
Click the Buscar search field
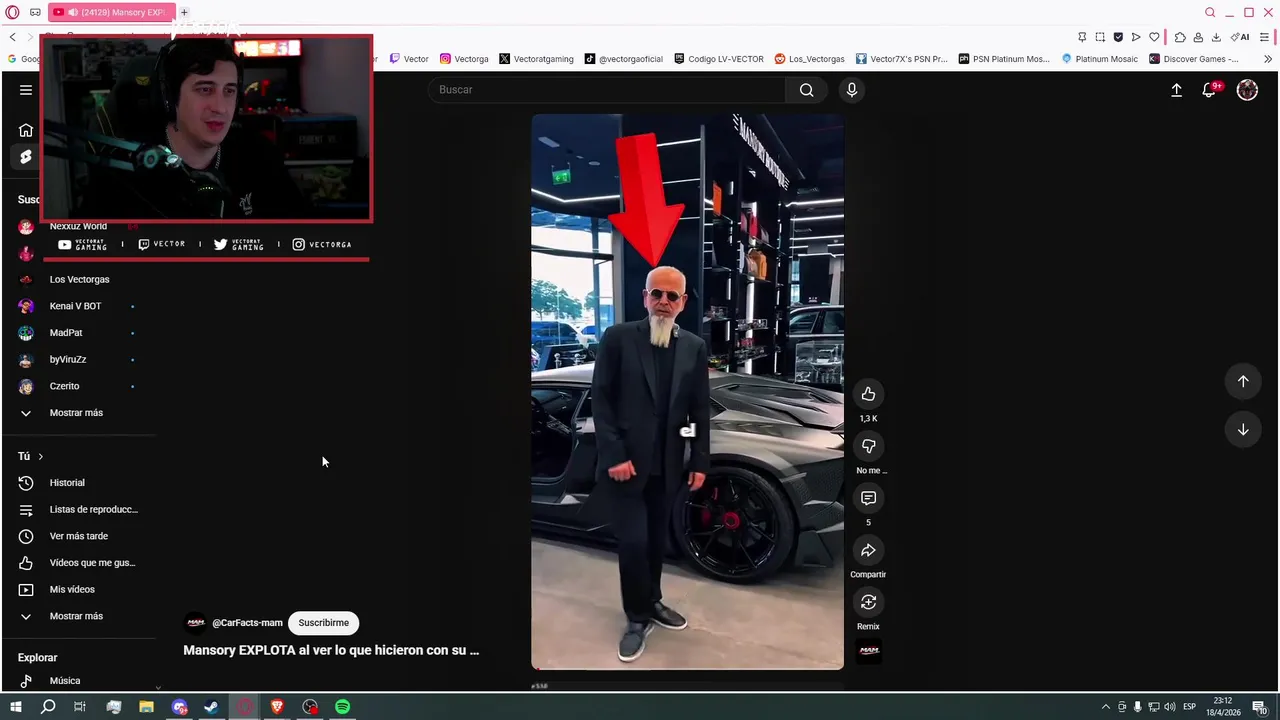(608, 90)
